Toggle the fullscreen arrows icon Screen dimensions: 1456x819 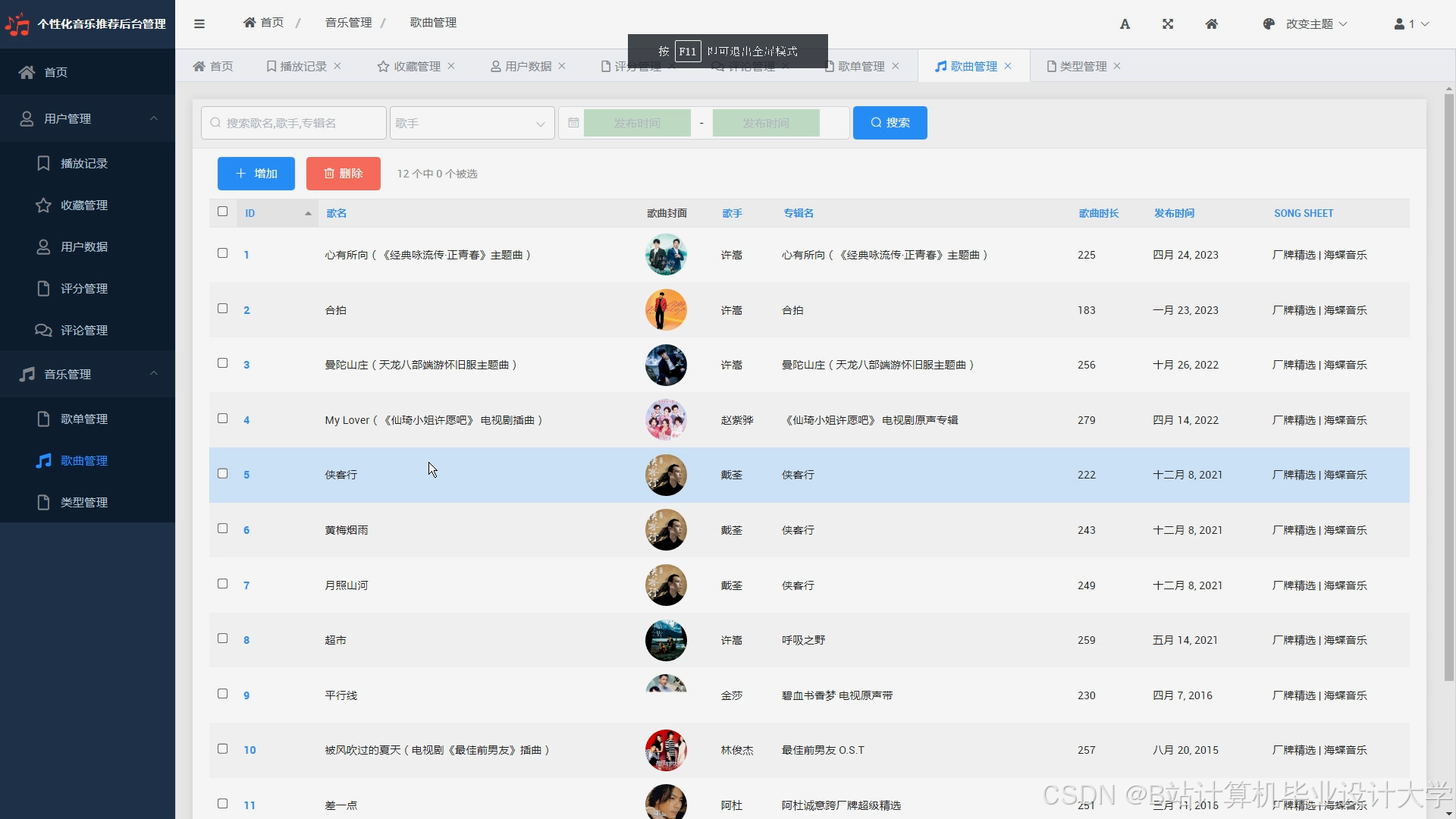(1168, 24)
